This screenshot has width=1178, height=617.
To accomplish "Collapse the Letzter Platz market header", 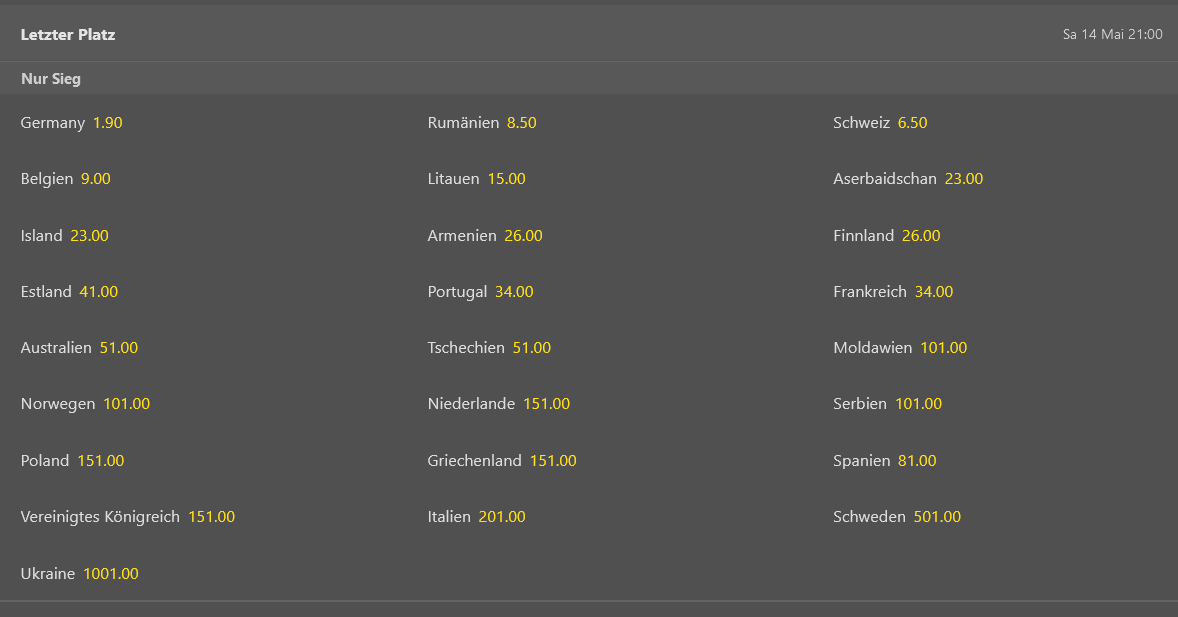I will [x=589, y=34].
